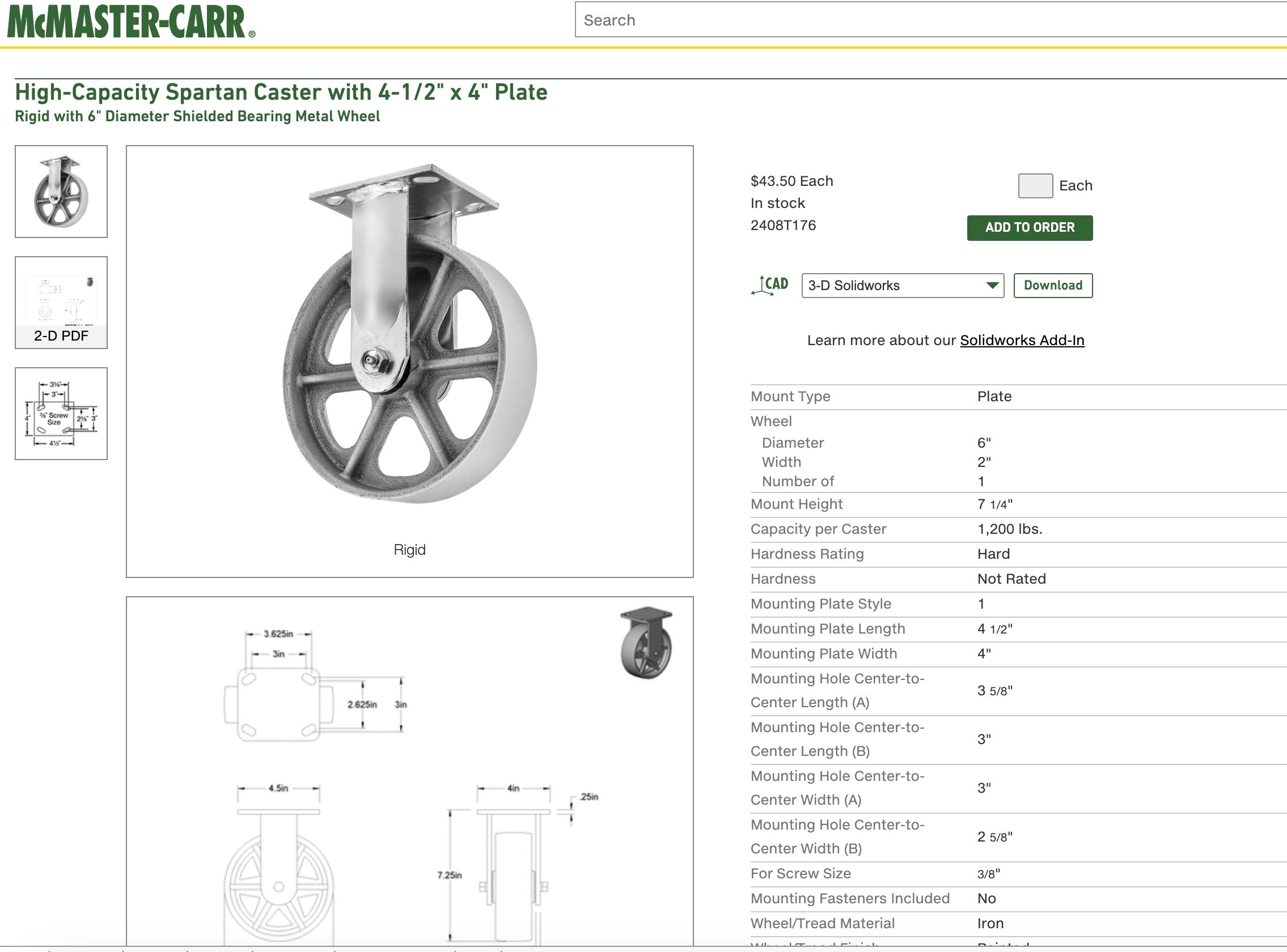
Task: Select the caster photo thumbnail
Action: tap(61, 192)
